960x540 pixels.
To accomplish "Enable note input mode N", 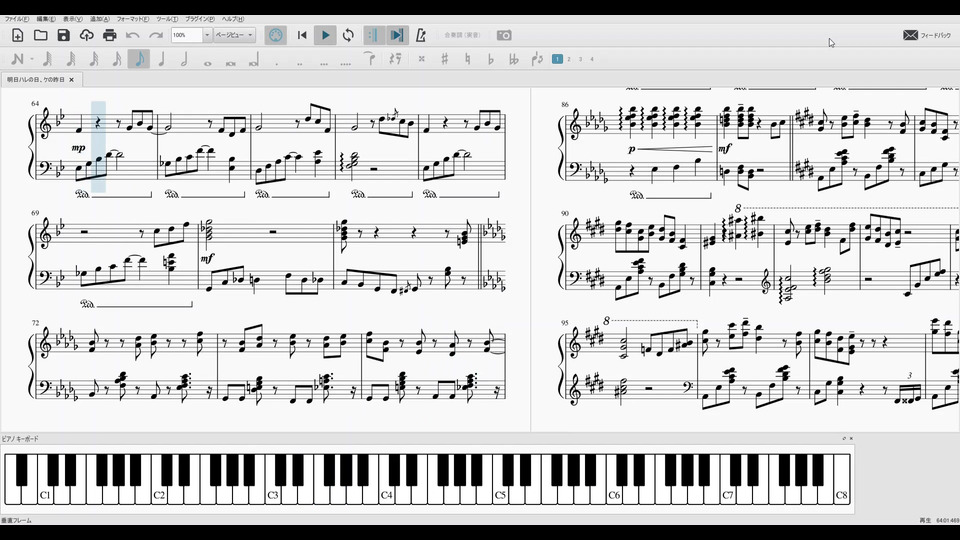I will pos(17,59).
